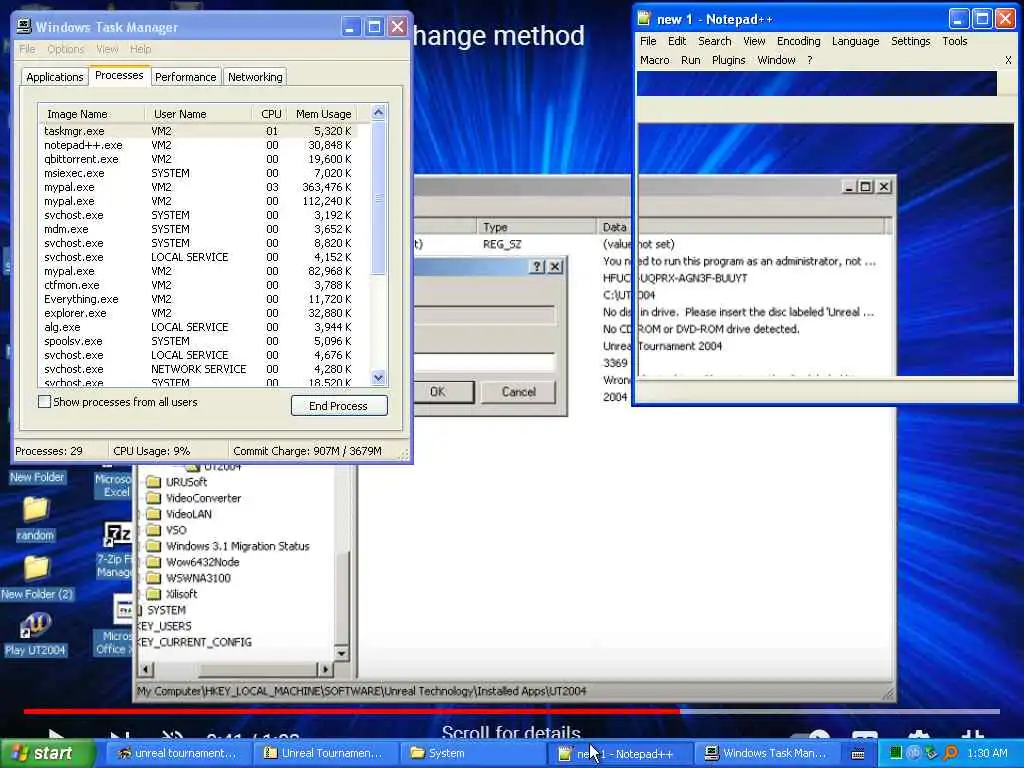Switch to unreal tournament taskbar button
Image resolution: width=1024 pixels, height=768 pixels.
click(x=176, y=753)
